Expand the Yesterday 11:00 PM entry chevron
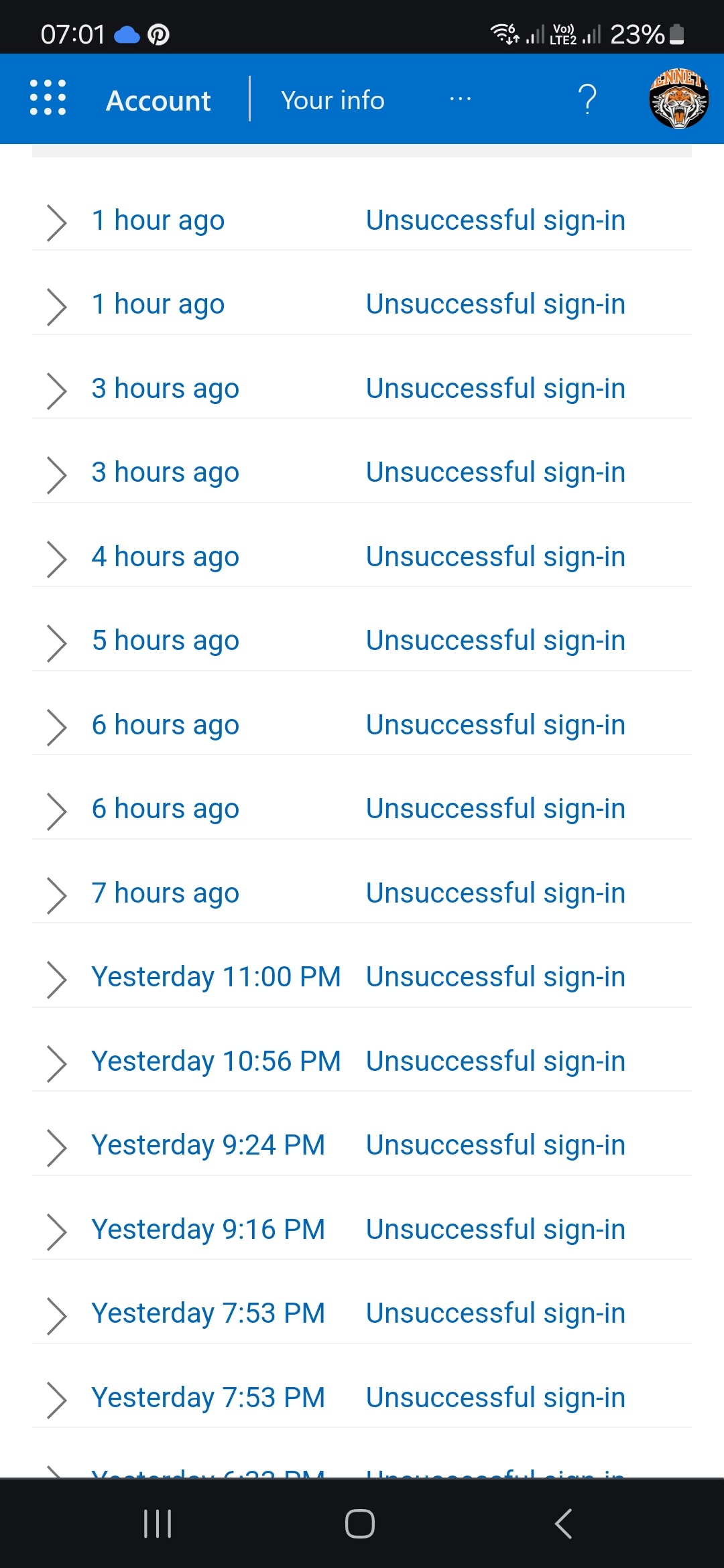The height and width of the screenshot is (1568, 724). click(x=56, y=979)
